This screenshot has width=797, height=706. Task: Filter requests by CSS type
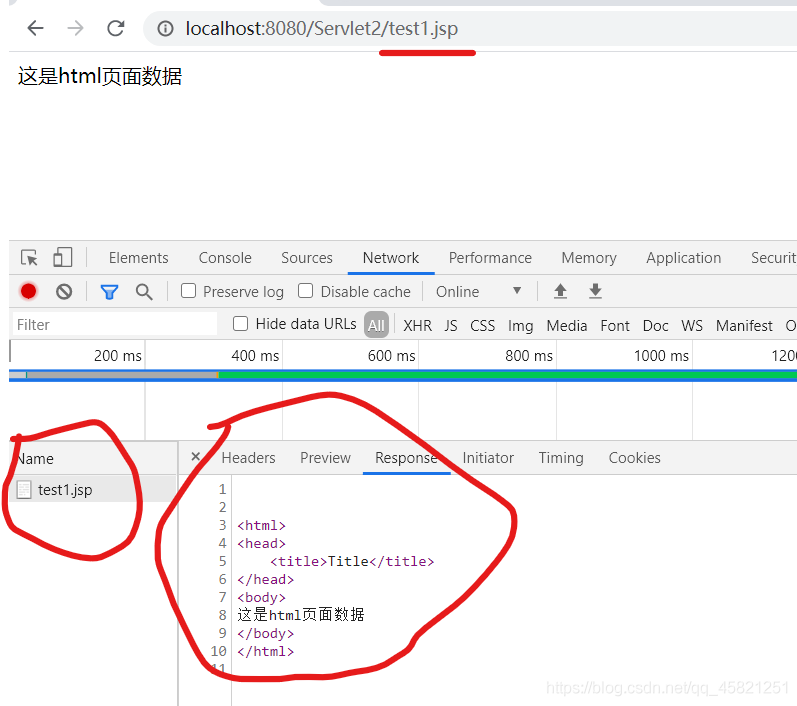(x=482, y=325)
